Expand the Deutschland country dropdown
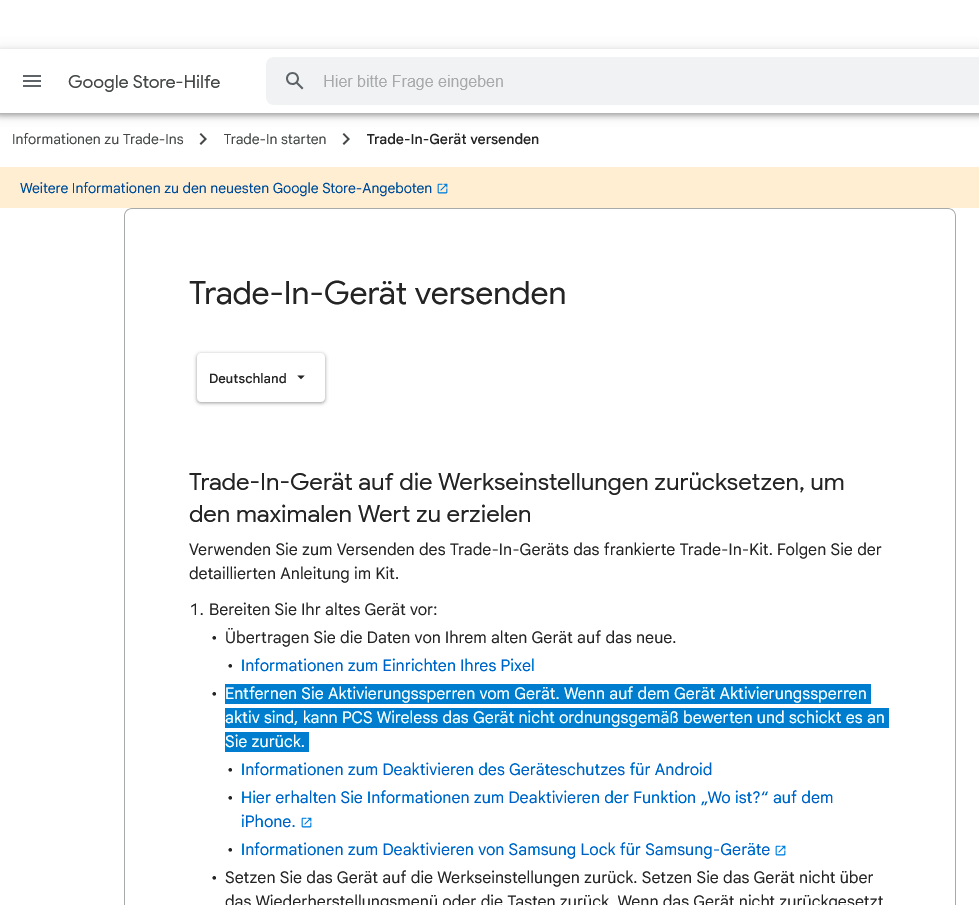This screenshot has width=979, height=905. (260, 378)
